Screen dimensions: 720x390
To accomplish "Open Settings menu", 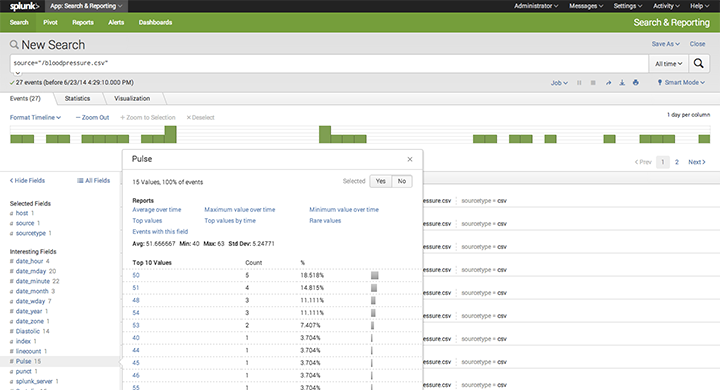I will pyautogui.click(x=628, y=6).
